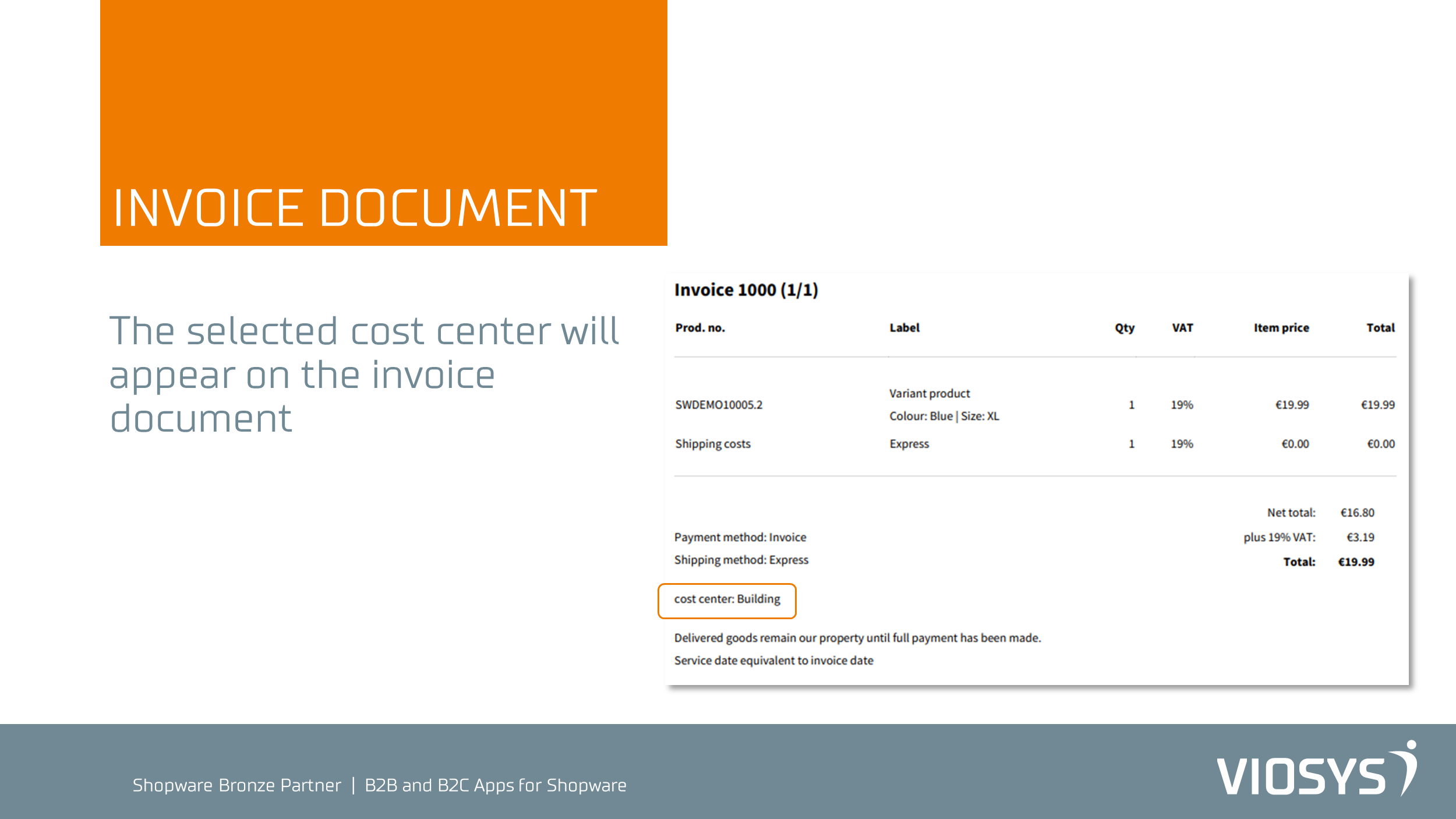Image resolution: width=1456 pixels, height=819 pixels.
Task: Click the 'INVOICE DOCUMENT' slide title
Action: [x=355, y=208]
